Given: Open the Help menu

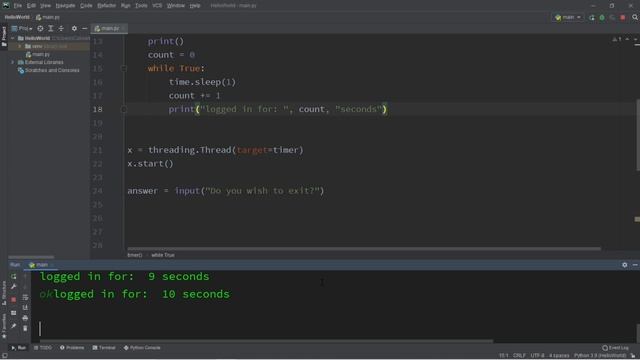Looking at the screenshot, I should [x=195, y=6].
